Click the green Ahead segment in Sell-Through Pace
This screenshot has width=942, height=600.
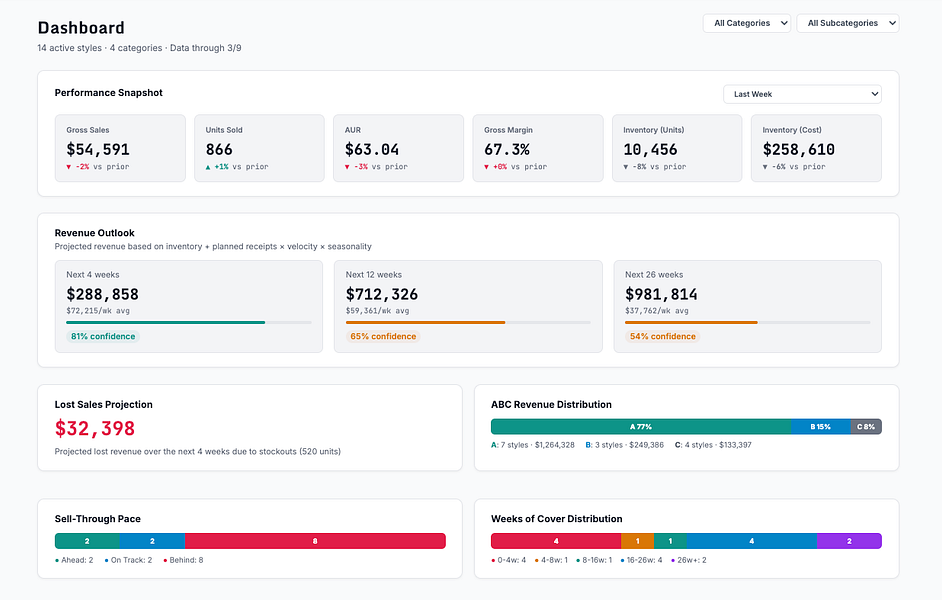pos(87,541)
